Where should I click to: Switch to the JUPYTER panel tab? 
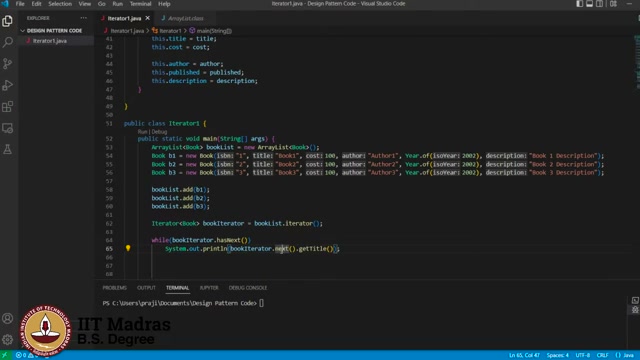[209, 288]
